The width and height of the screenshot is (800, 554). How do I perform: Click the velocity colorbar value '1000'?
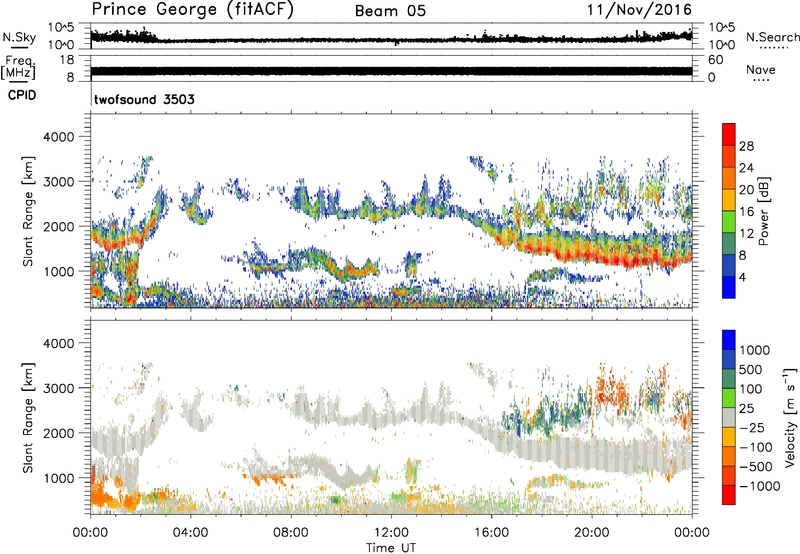pyautogui.click(x=755, y=350)
